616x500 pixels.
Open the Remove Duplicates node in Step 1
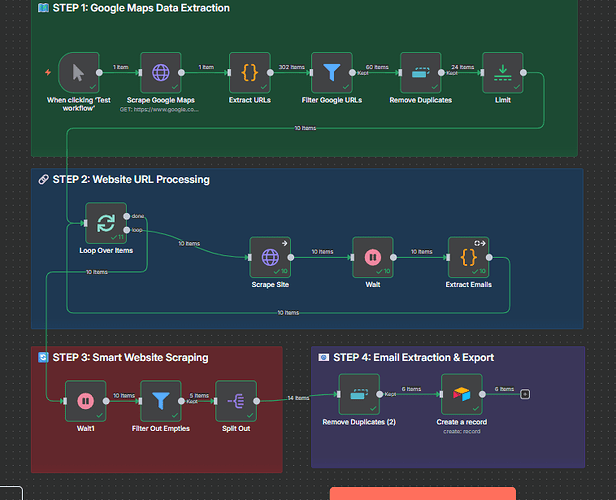pyautogui.click(x=421, y=73)
